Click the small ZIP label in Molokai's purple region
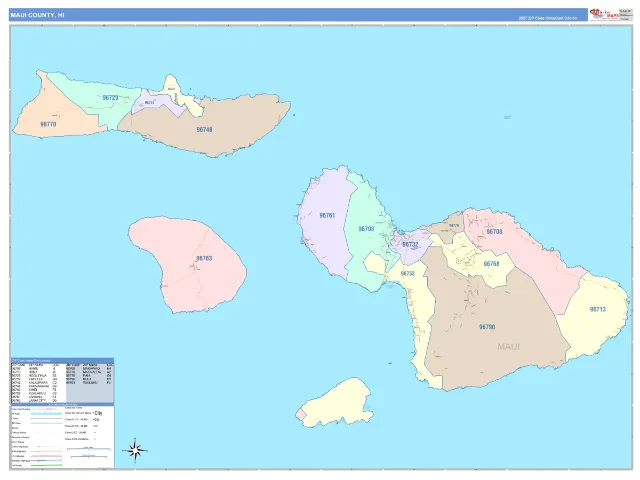The image size is (640, 480). coord(150,102)
